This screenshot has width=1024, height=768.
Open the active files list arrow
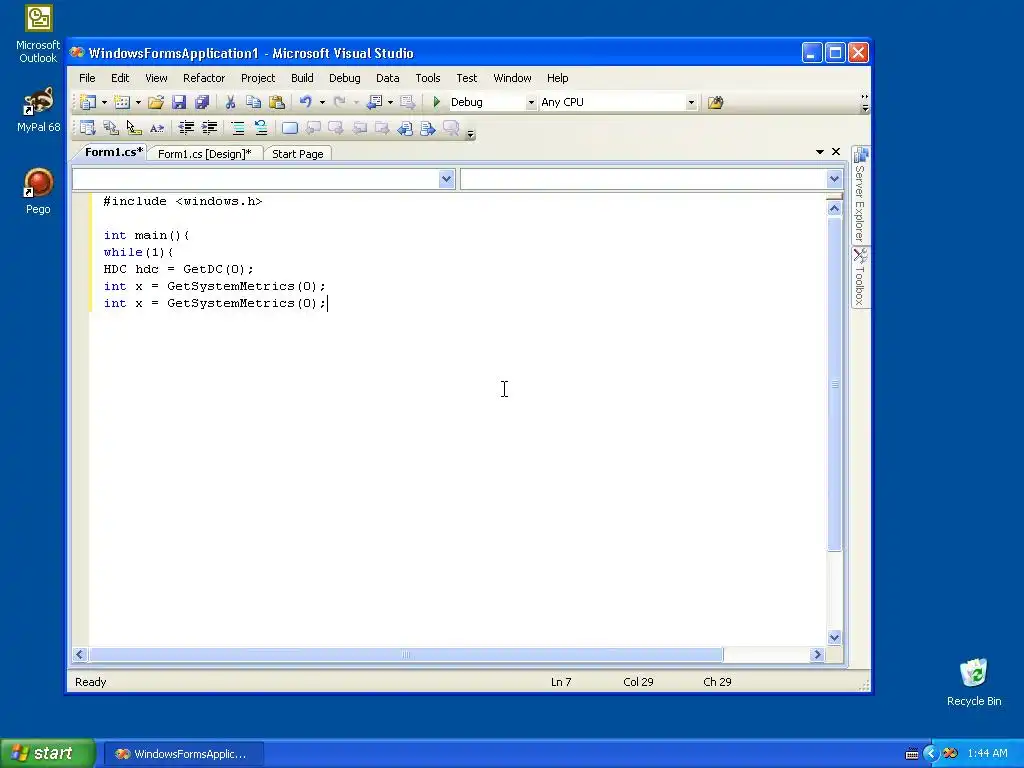820,152
